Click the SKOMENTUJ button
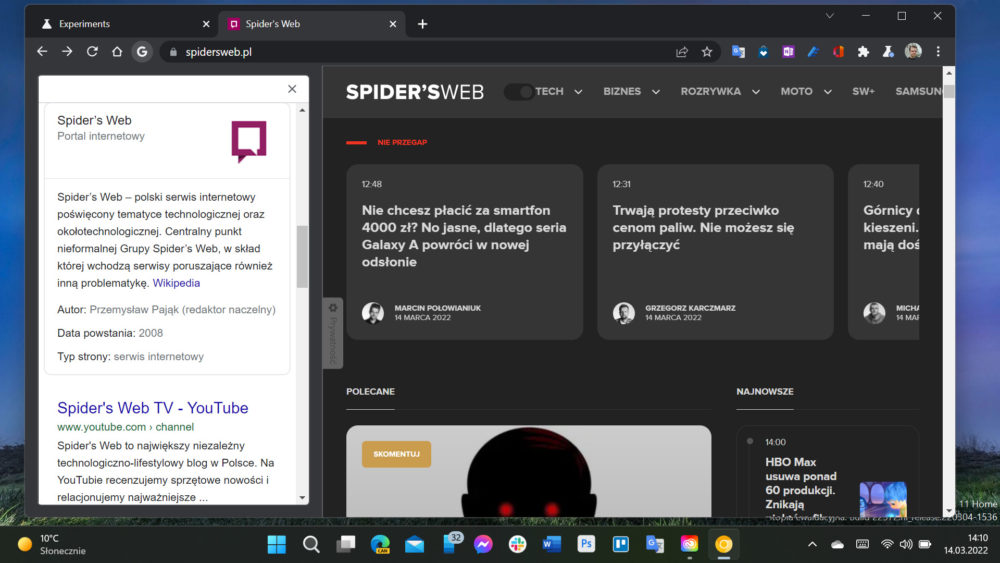Screen dimensions: 1000x563 [x=396, y=454]
